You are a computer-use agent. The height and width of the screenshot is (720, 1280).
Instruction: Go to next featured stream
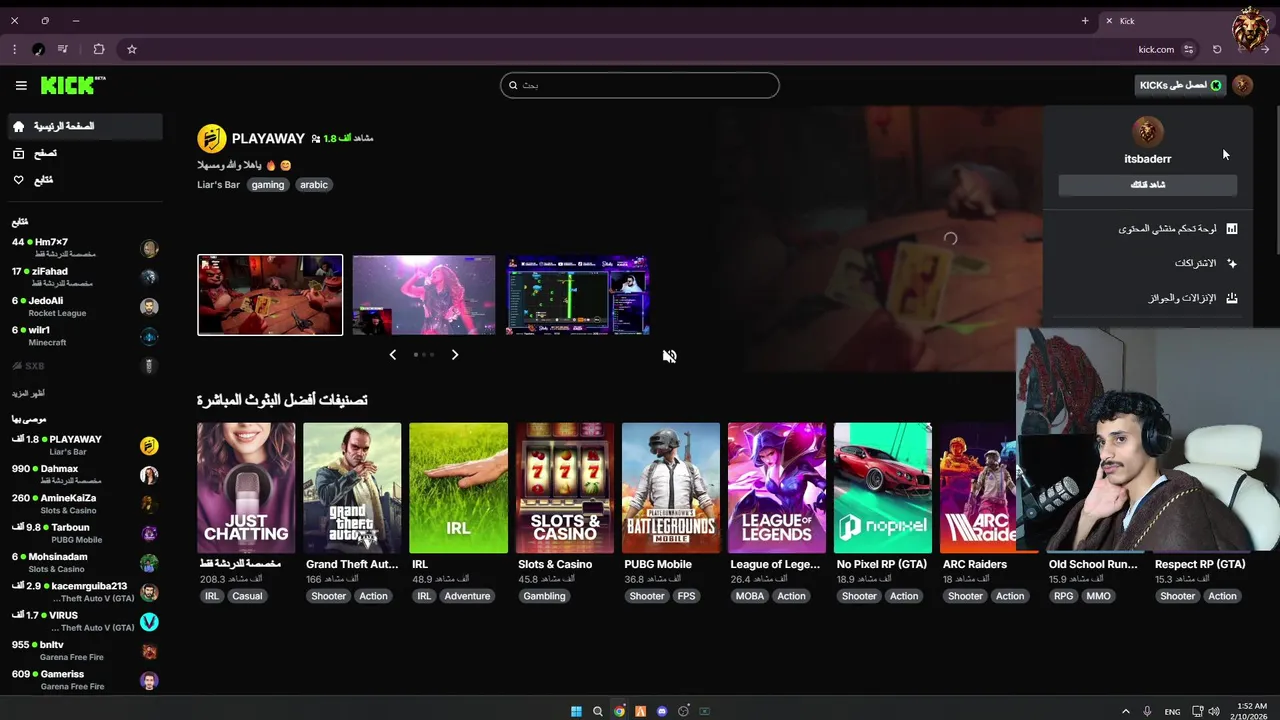455,355
